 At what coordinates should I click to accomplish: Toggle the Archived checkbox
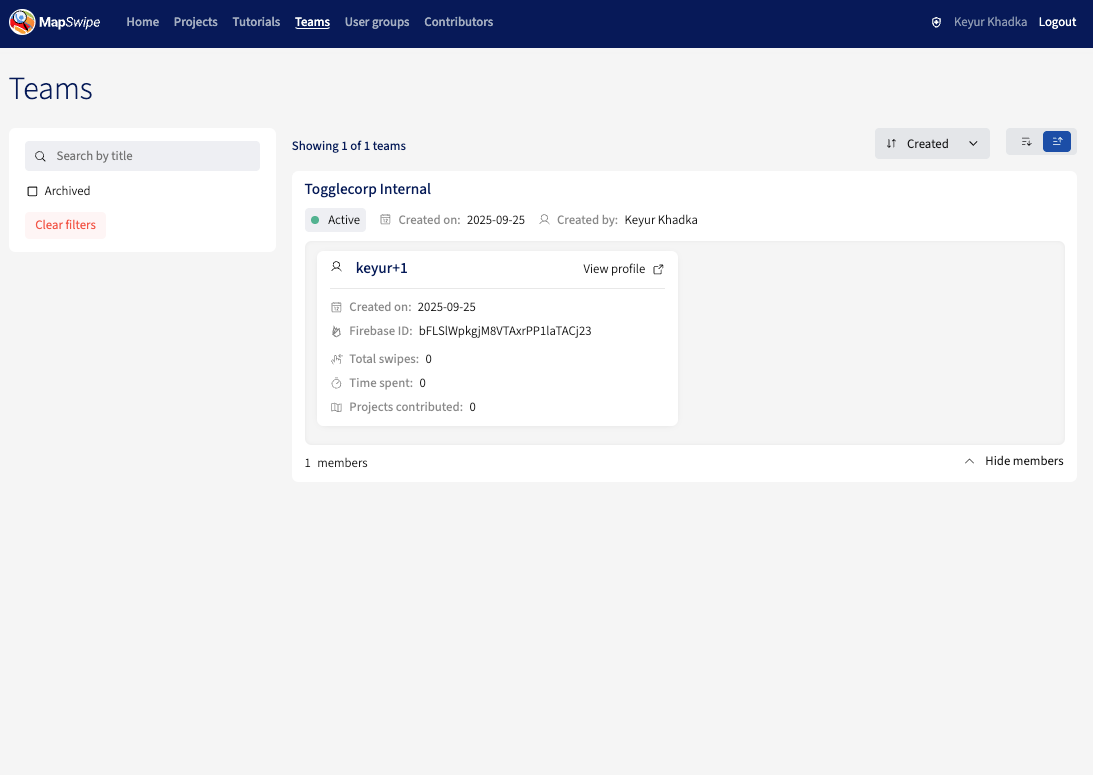(x=32, y=191)
